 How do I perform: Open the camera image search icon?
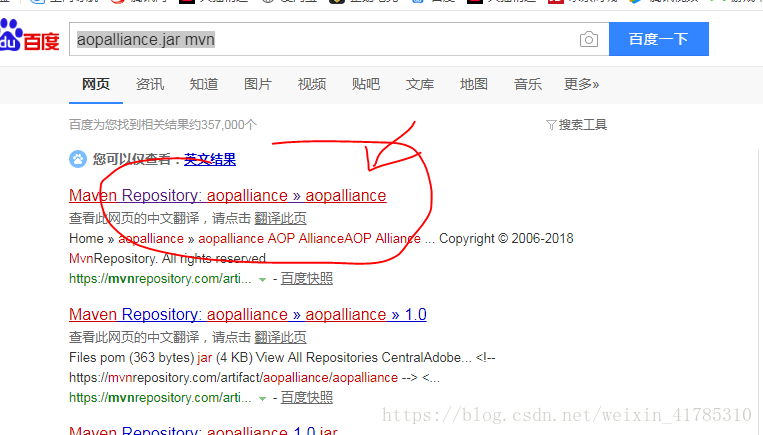[x=589, y=39]
